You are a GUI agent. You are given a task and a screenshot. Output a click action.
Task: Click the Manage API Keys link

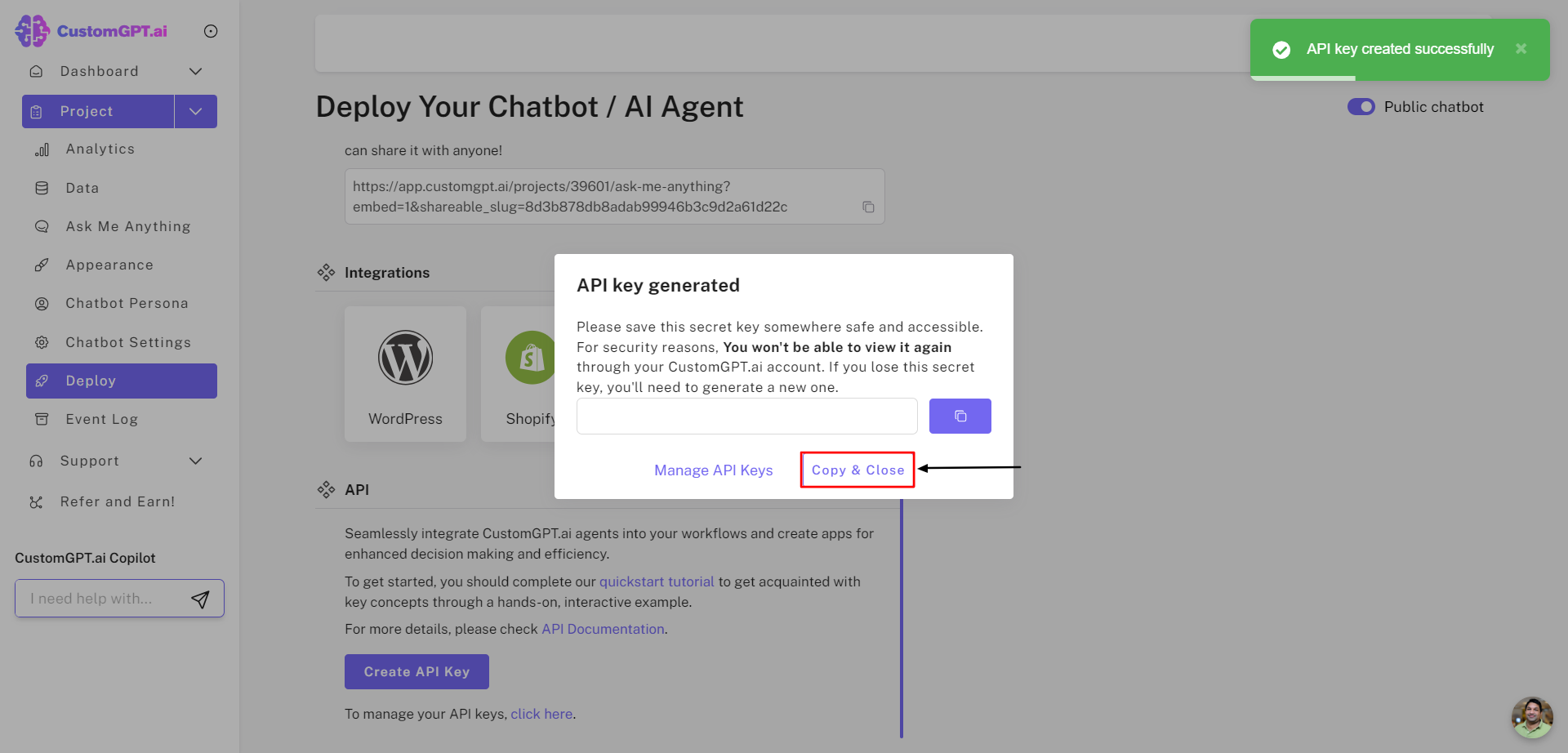(714, 470)
